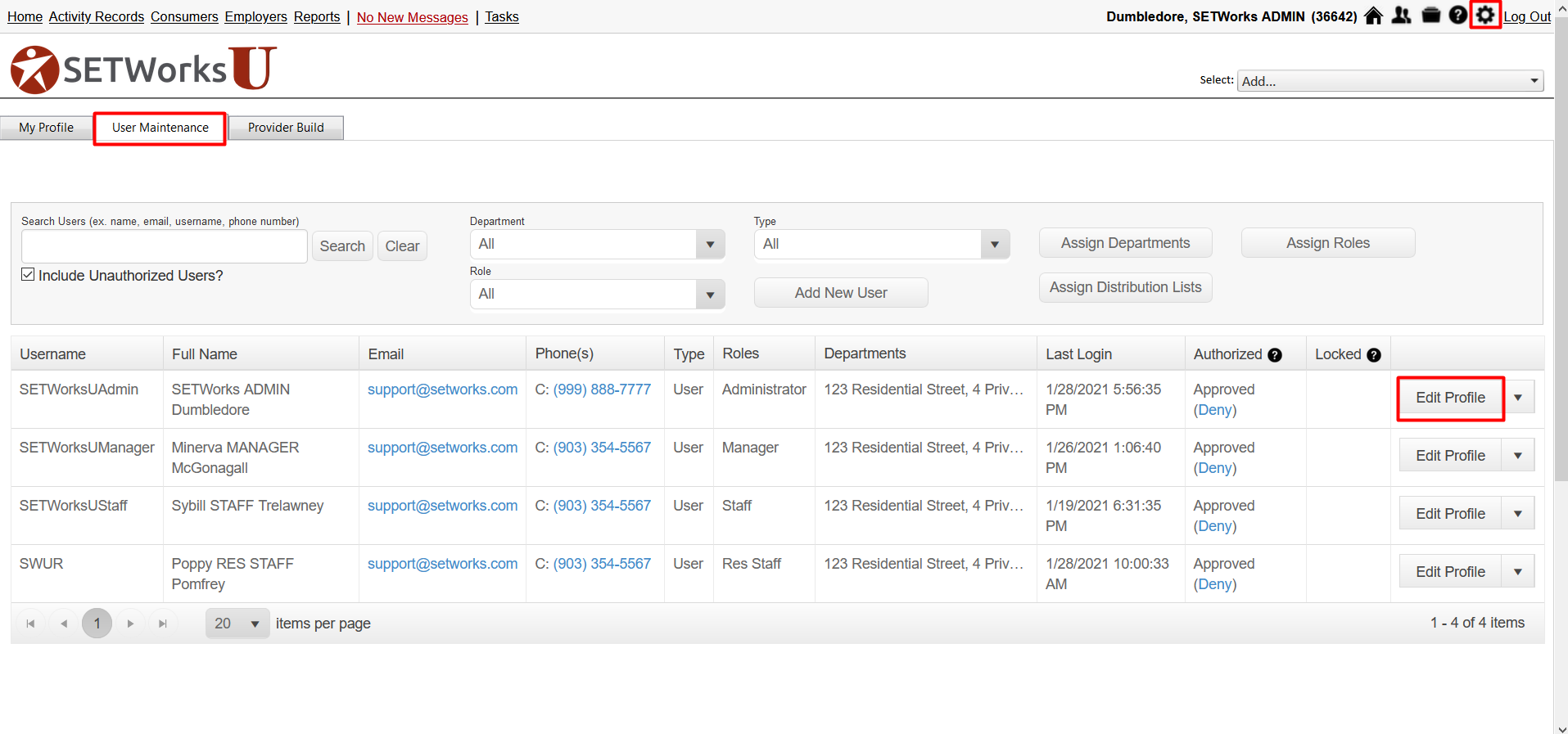The image size is (1568, 734).
Task: Go to the last page of results
Action: pyautogui.click(x=163, y=624)
